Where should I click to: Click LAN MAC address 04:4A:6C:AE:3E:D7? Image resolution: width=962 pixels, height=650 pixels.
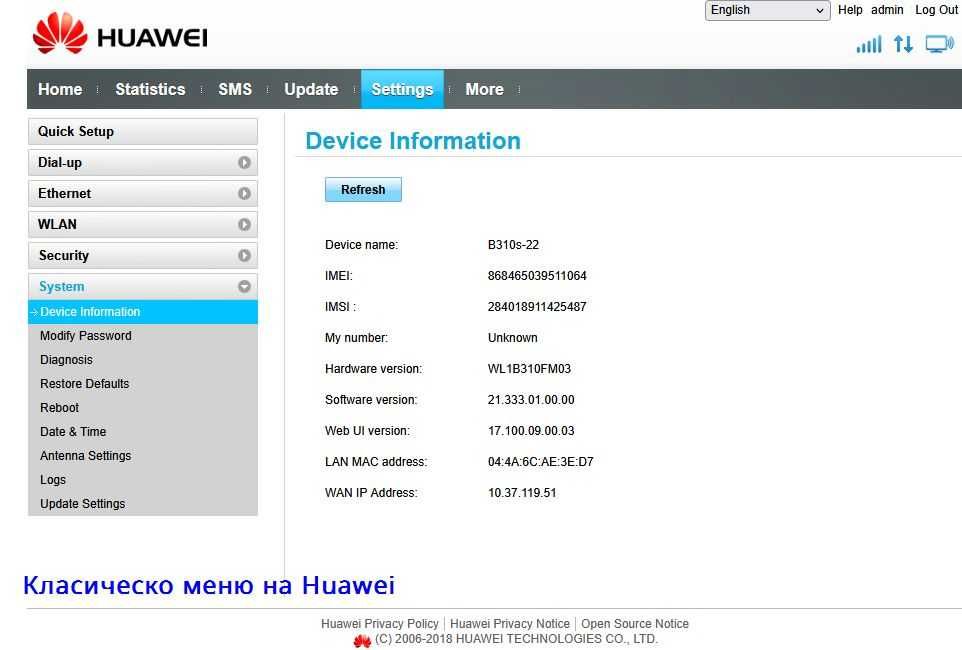(541, 462)
